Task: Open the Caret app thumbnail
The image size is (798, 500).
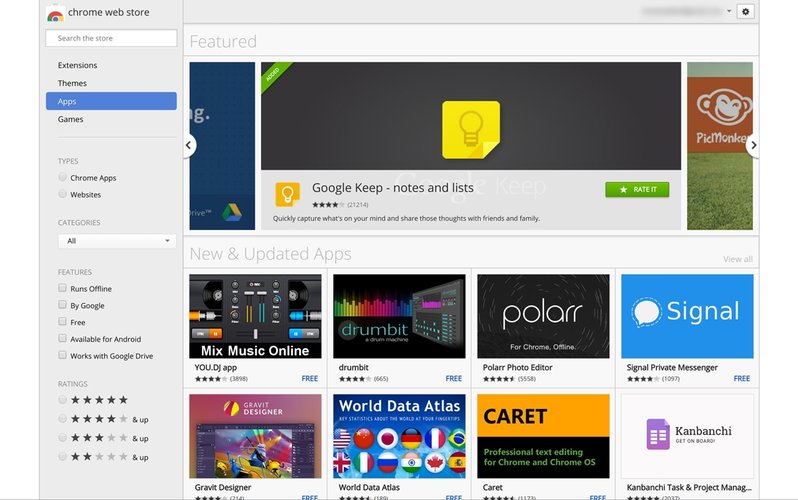Action: (x=543, y=436)
